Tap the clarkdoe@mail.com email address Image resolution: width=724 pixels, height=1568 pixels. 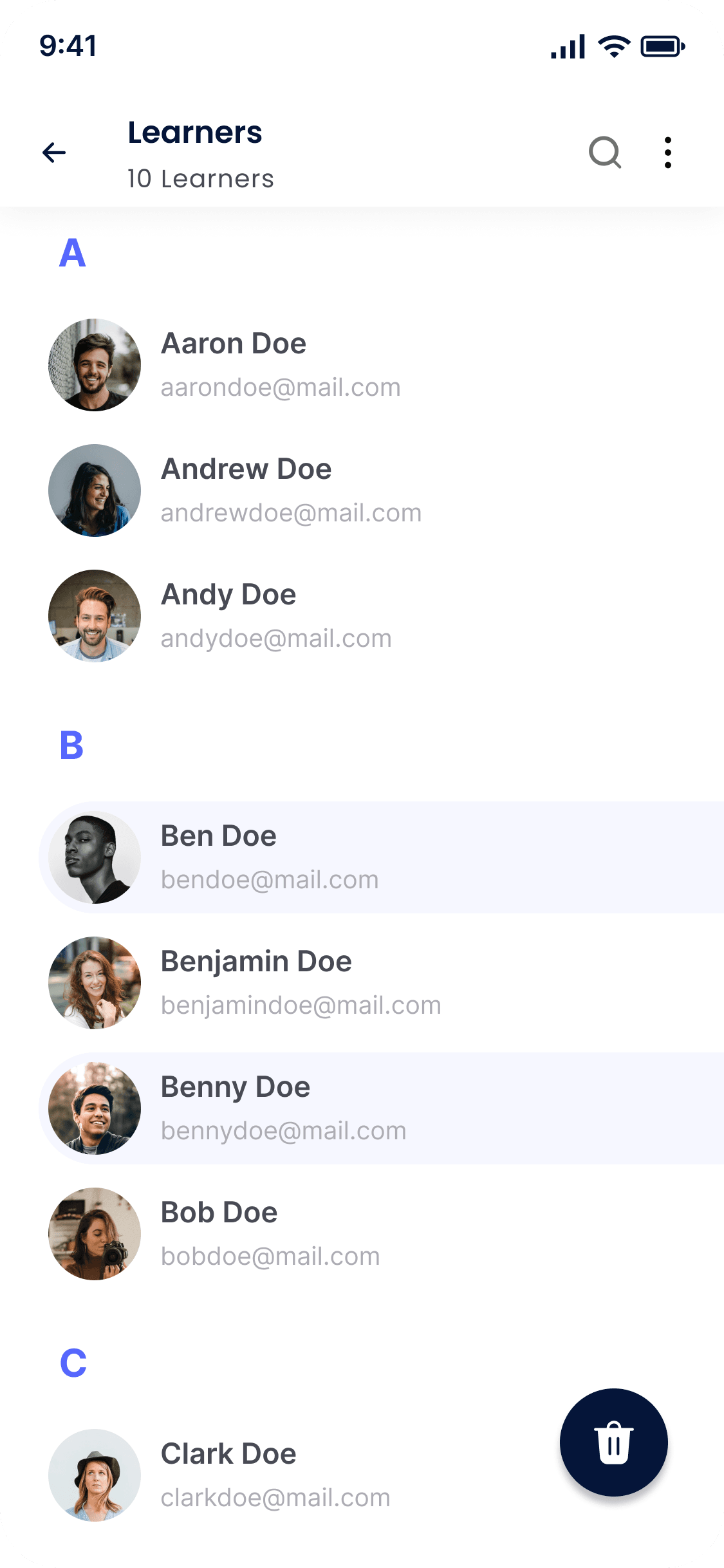point(275,1498)
